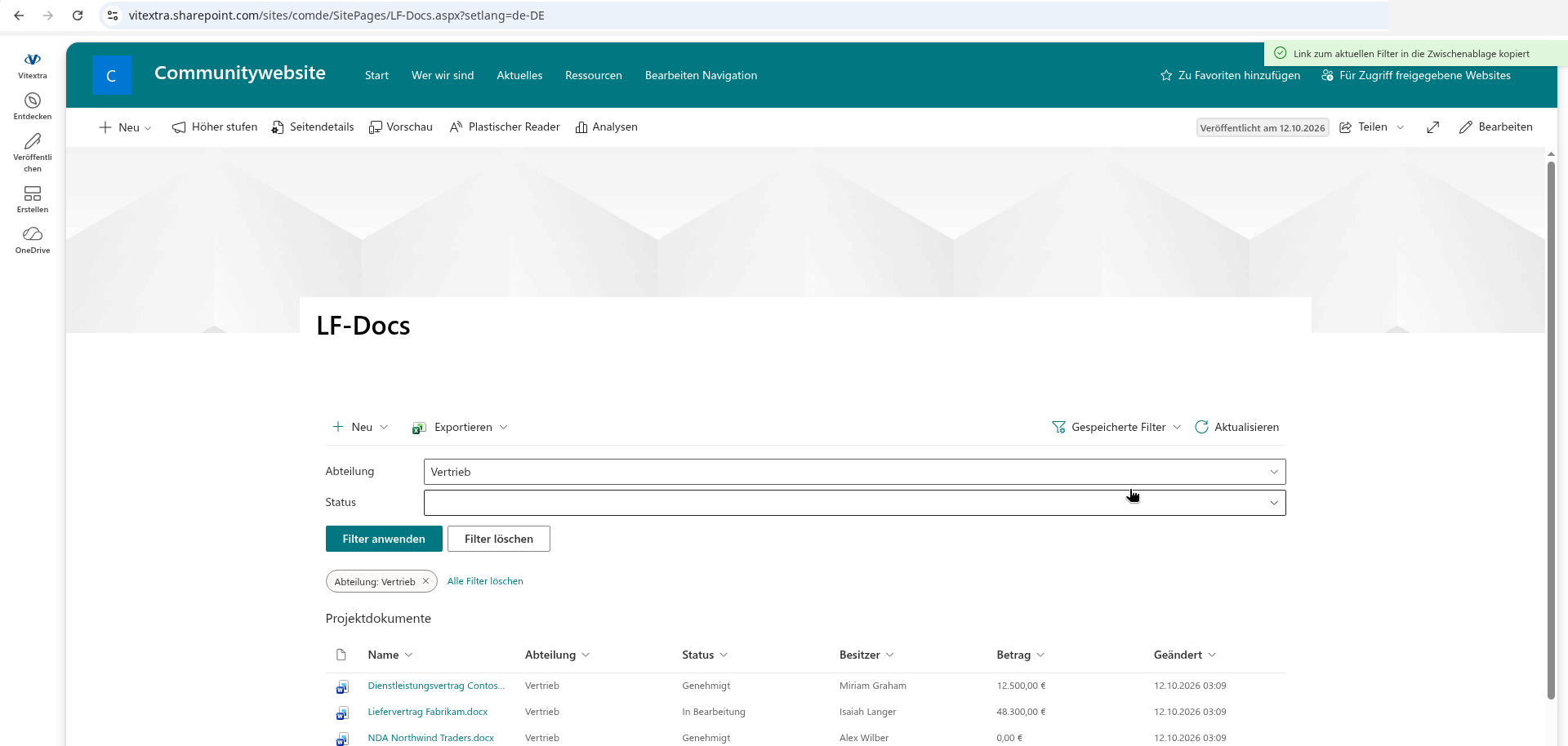The width and height of the screenshot is (1568, 746).
Task: Click the Für Zugriff freigegebene Websites link
Action: pos(1416,75)
